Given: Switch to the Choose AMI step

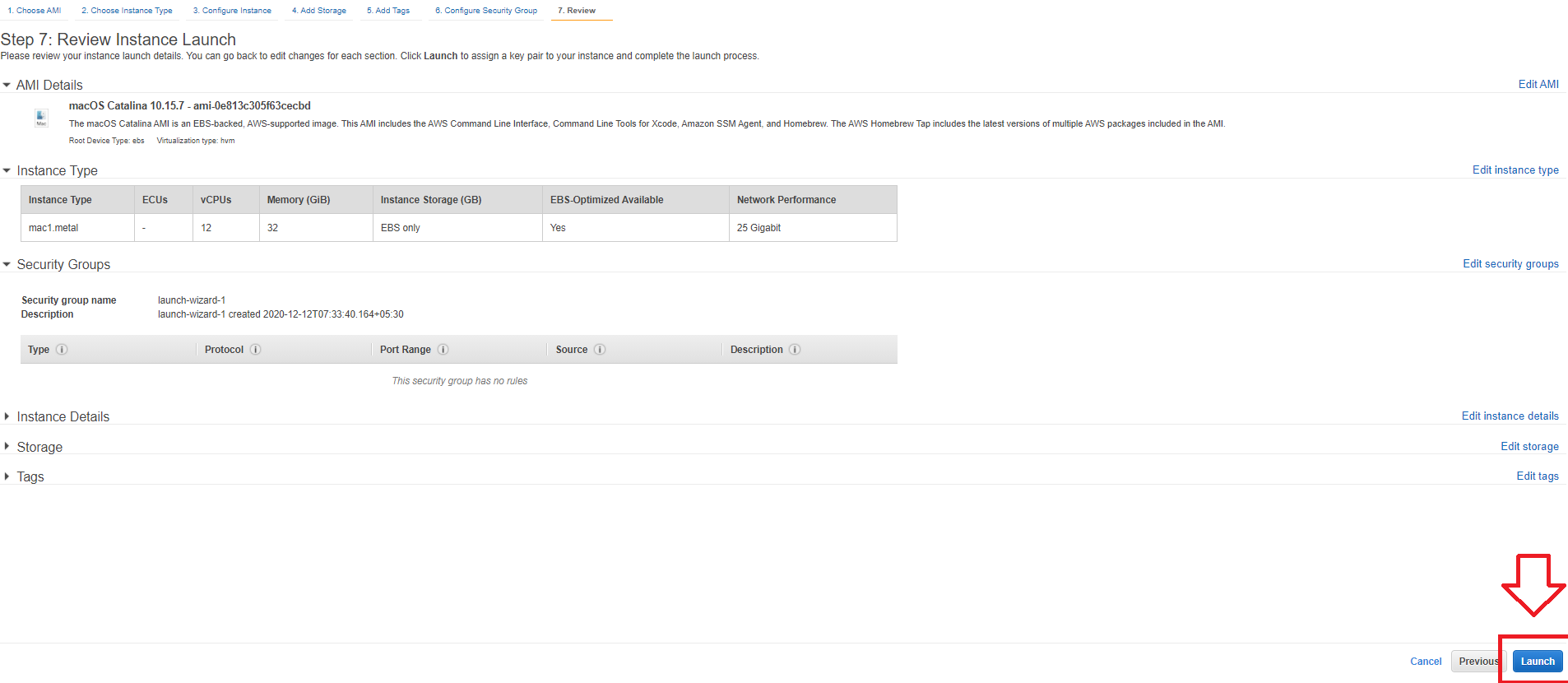Looking at the screenshot, I should 34,10.
